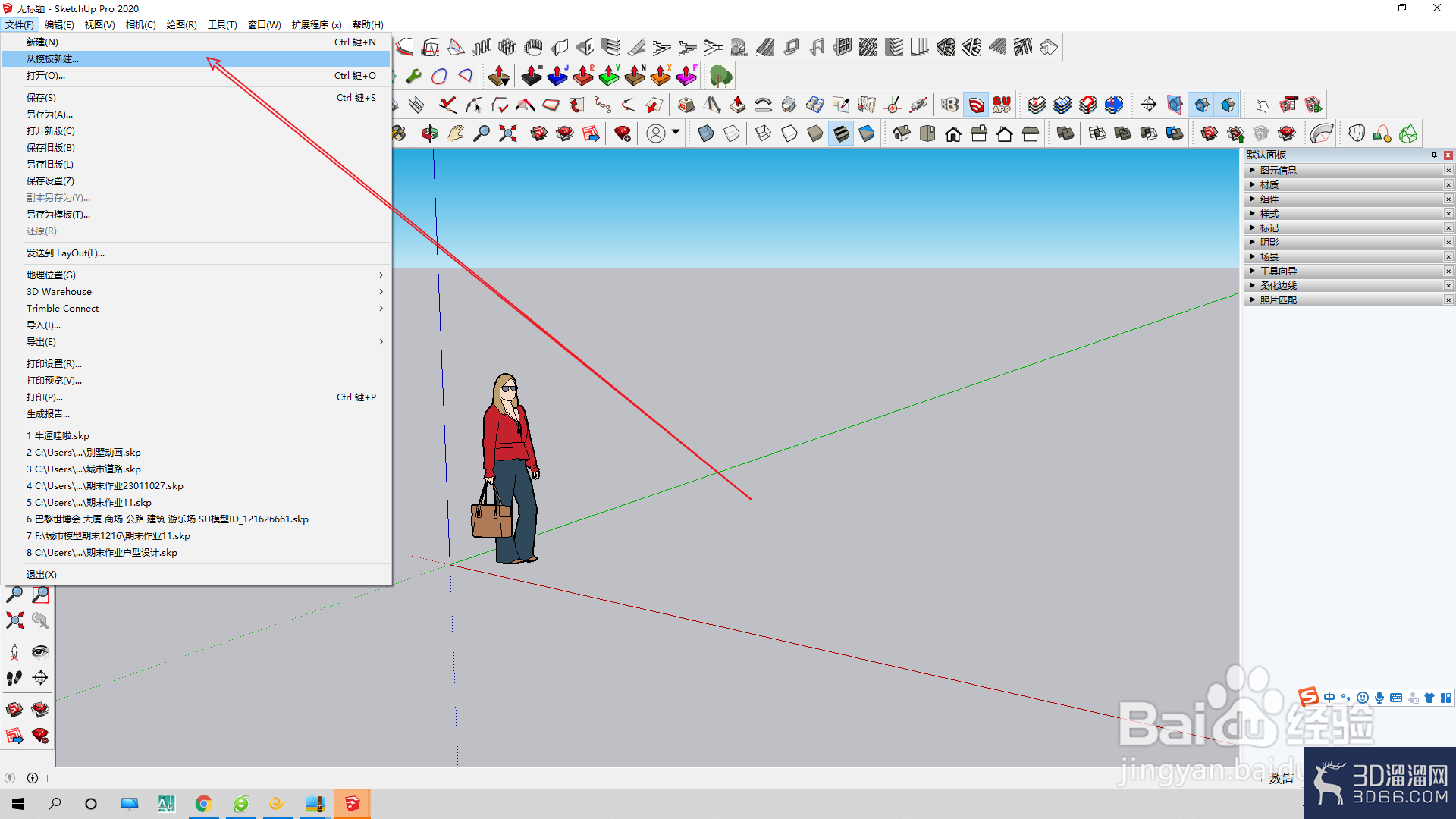The width and height of the screenshot is (1456, 819).
Task: Open Extension Manager ruby icon in left toolbar
Action: tap(40, 736)
